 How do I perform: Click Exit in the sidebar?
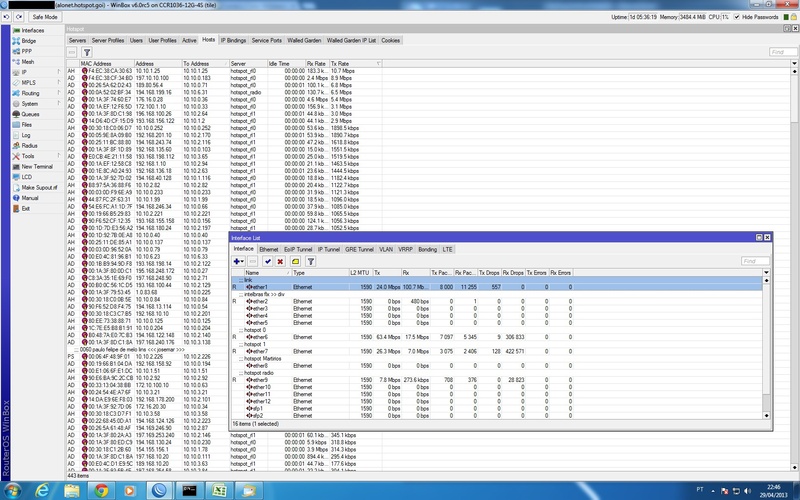coord(26,209)
